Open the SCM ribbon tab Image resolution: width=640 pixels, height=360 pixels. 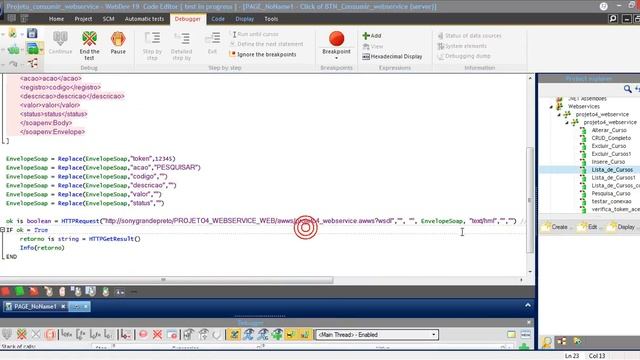[x=109, y=19]
